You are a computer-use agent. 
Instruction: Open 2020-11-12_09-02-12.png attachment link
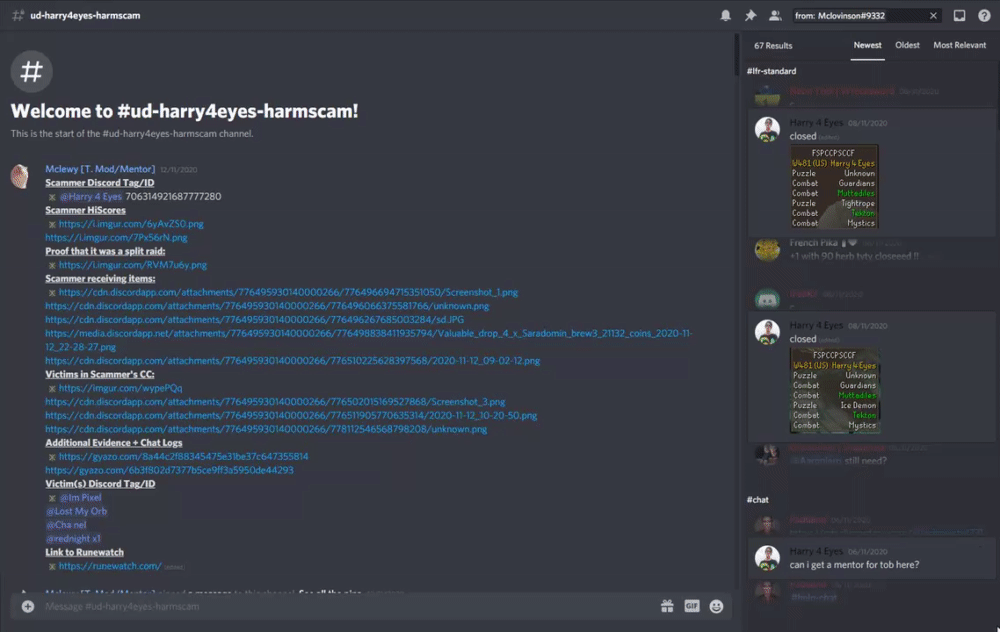293,361
